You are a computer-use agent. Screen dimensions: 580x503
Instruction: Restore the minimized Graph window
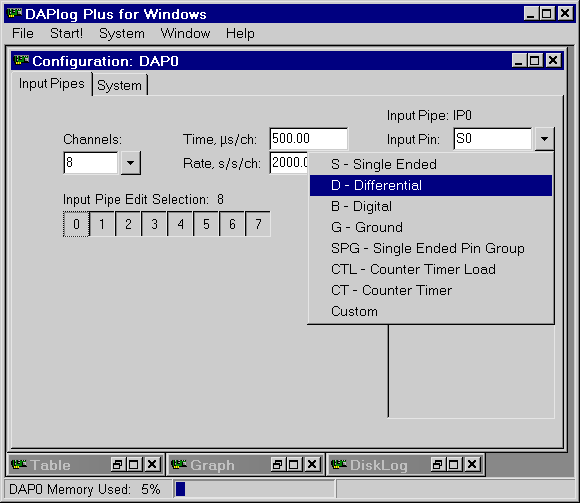[277, 465]
